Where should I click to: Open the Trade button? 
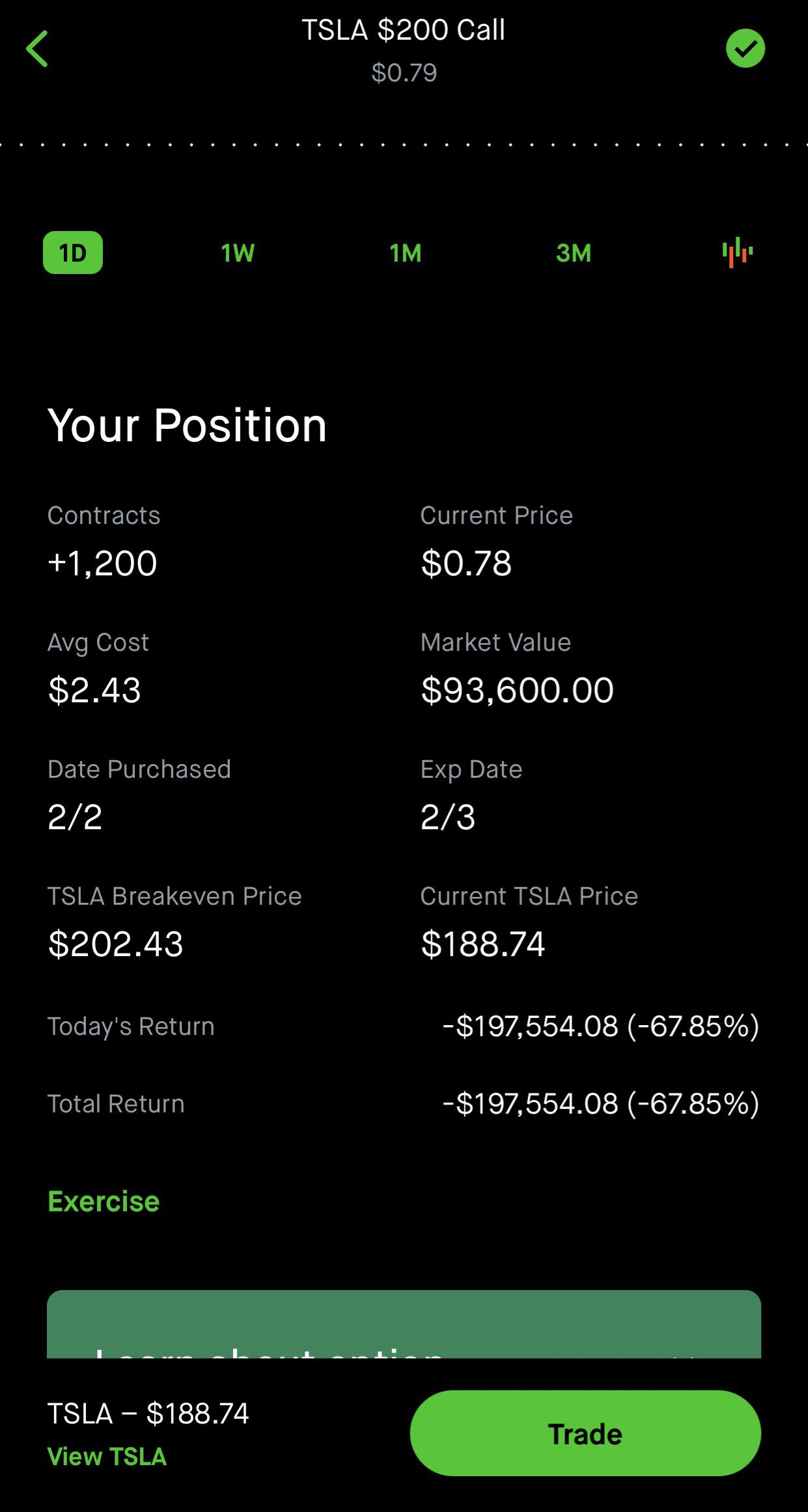coord(585,1433)
